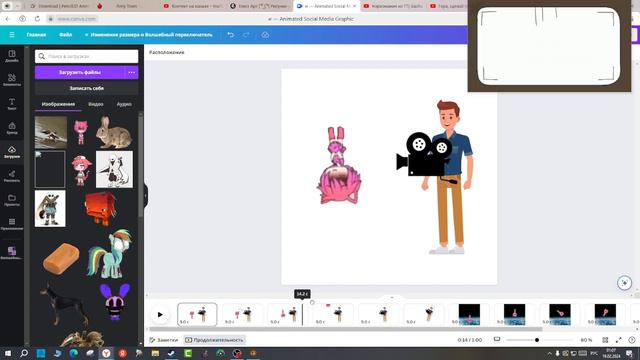Click the canva.com address bar

[x=78, y=19]
